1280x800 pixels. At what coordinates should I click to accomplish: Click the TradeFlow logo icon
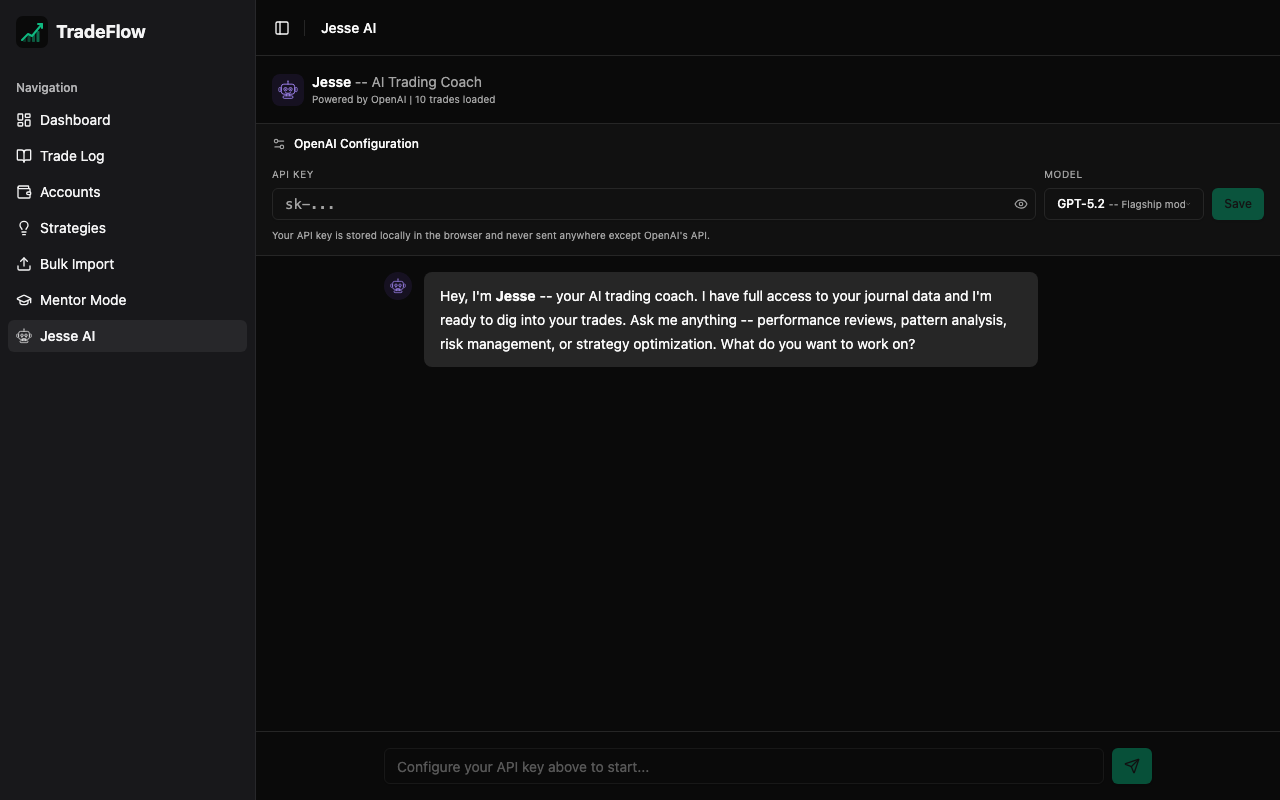coord(32,32)
